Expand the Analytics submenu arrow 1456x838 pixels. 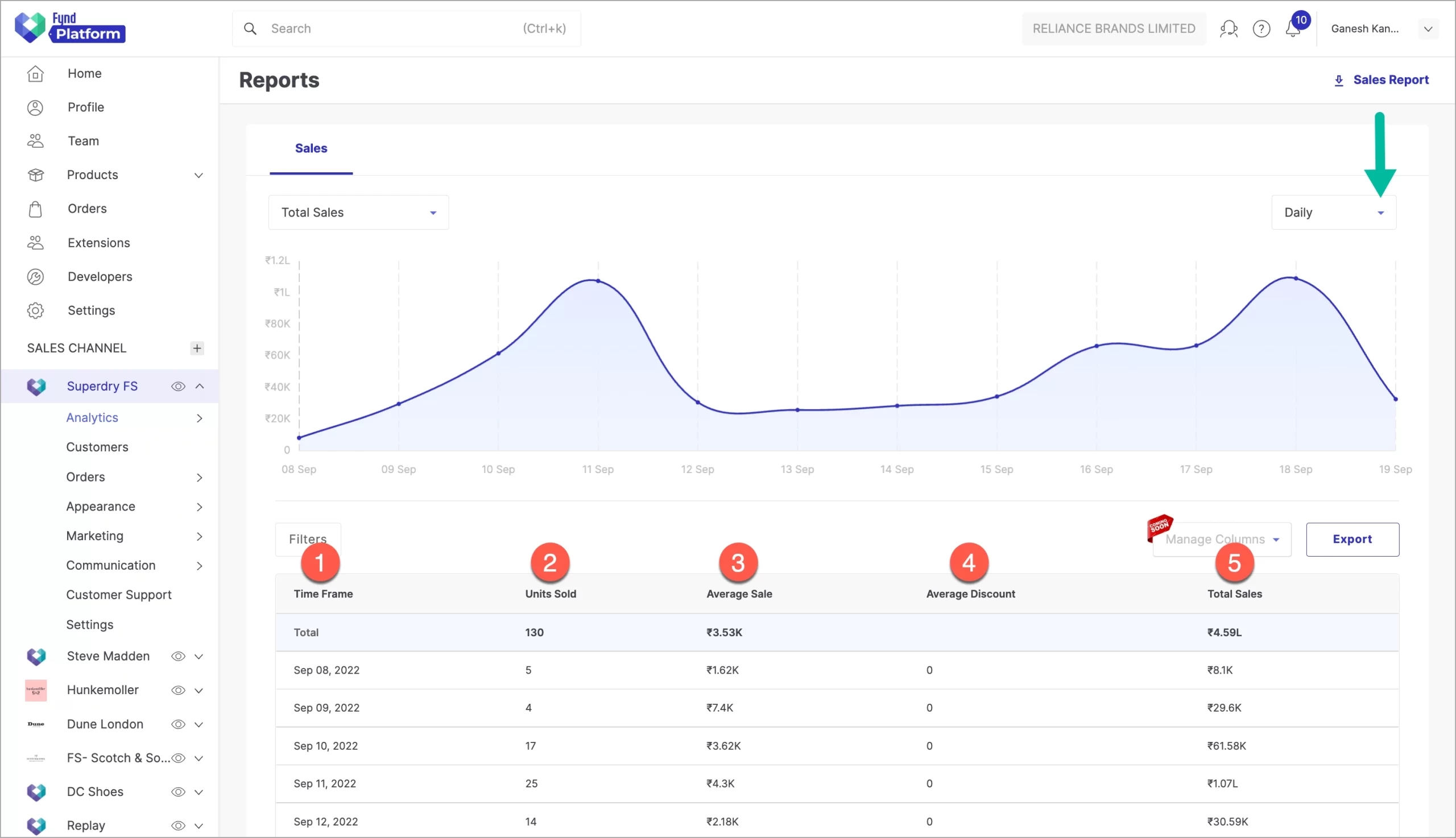pyautogui.click(x=199, y=418)
